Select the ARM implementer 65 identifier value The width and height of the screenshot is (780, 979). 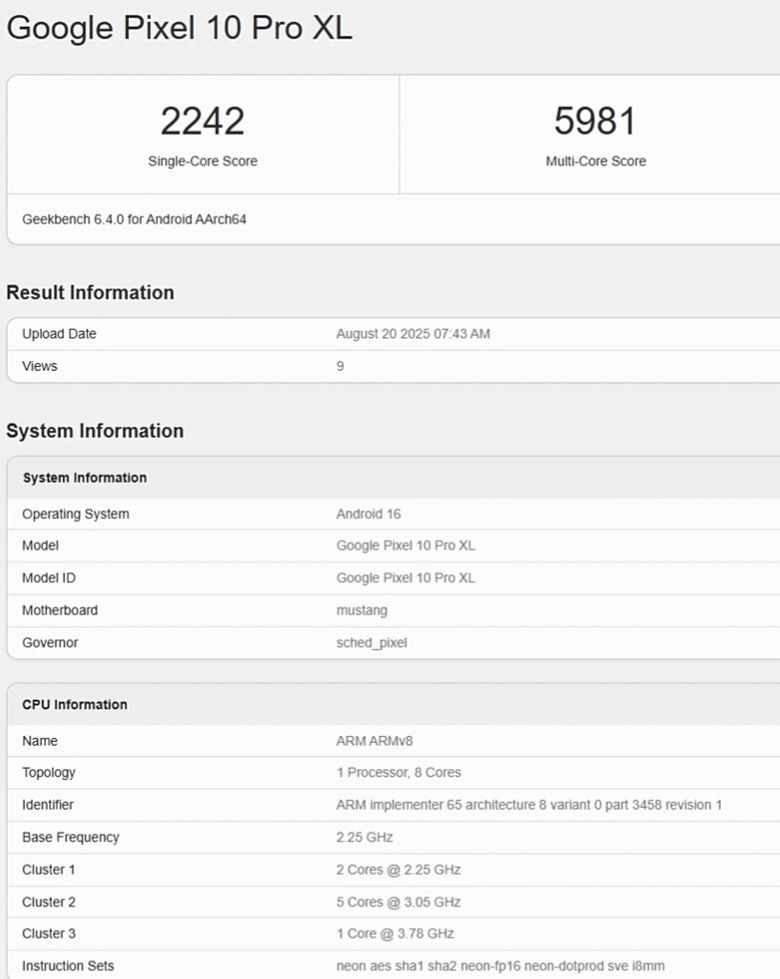pos(529,805)
